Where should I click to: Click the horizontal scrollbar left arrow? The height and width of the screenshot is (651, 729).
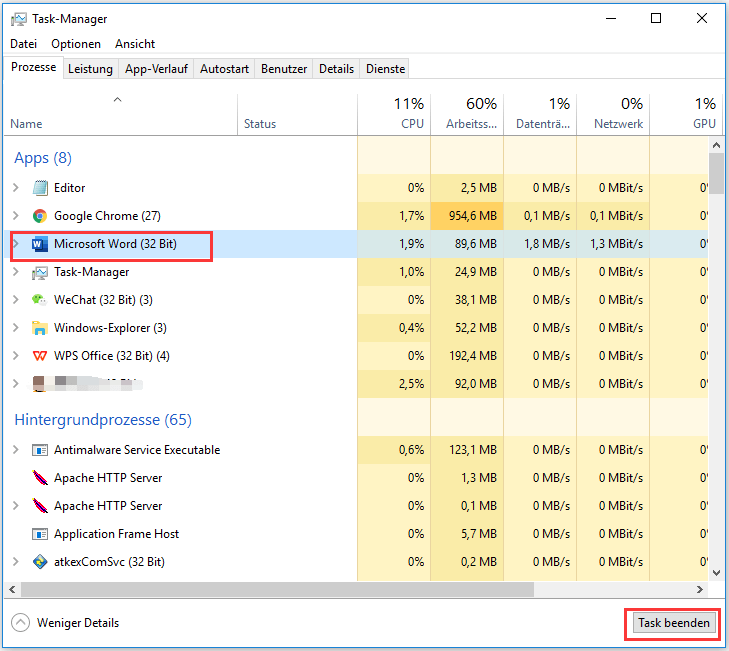(12, 590)
